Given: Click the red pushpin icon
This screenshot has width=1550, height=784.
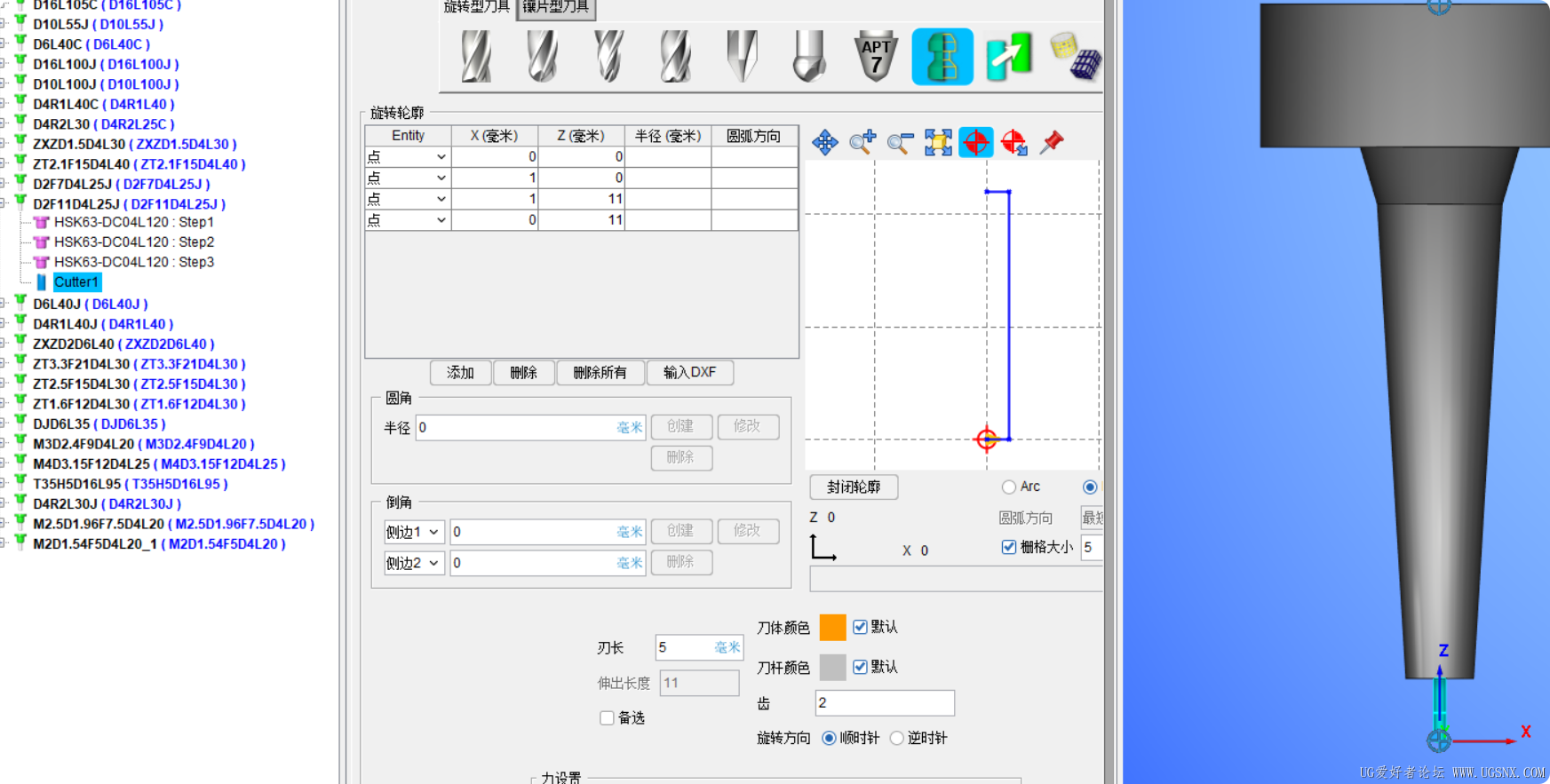Looking at the screenshot, I should click(x=1052, y=141).
